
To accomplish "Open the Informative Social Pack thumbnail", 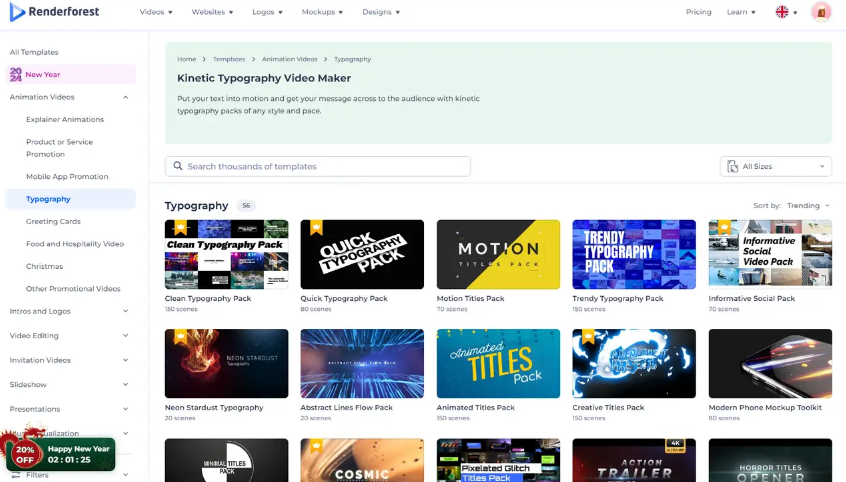I will [x=770, y=254].
